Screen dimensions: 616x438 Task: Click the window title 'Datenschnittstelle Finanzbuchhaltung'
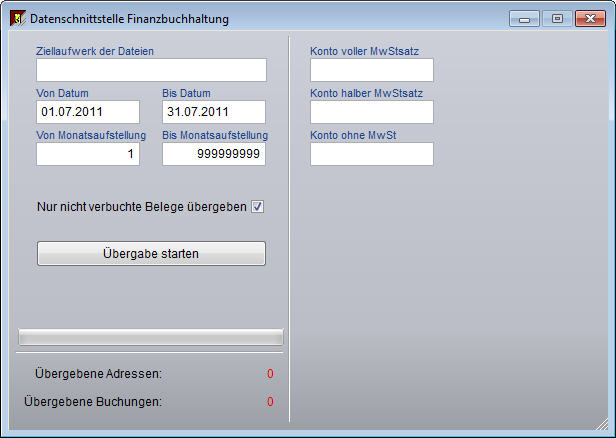(x=129, y=19)
